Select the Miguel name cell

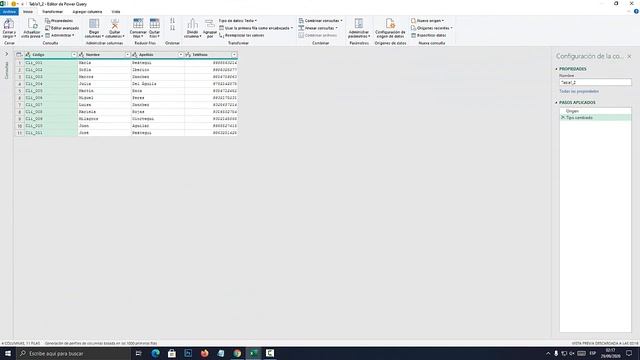[x=104, y=98]
